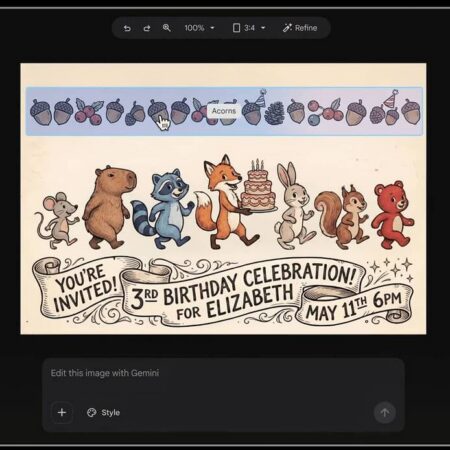Click the undo arrow icon
The height and width of the screenshot is (450, 450).
point(127,28)
